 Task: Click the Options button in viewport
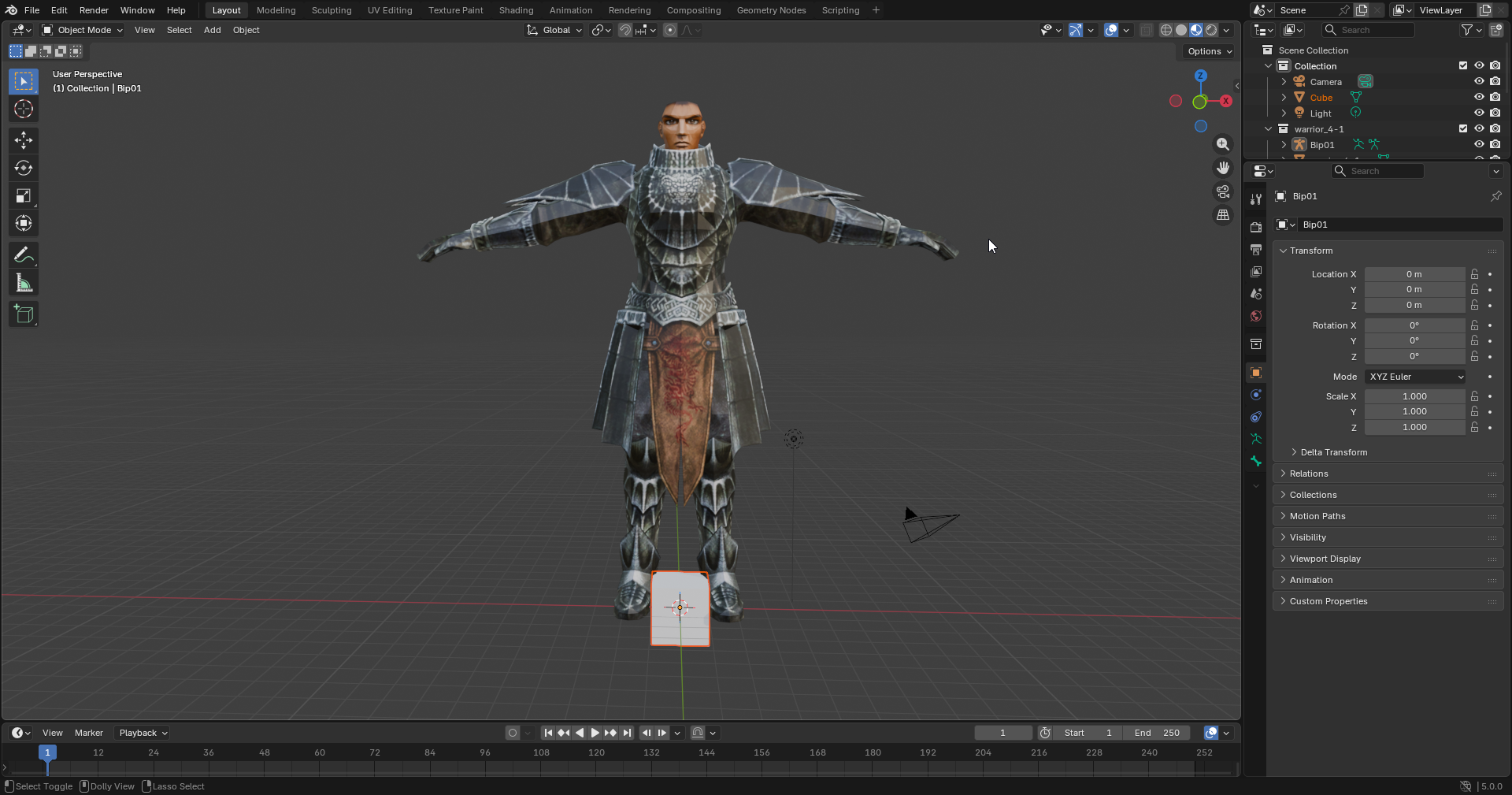(1210, 51)
